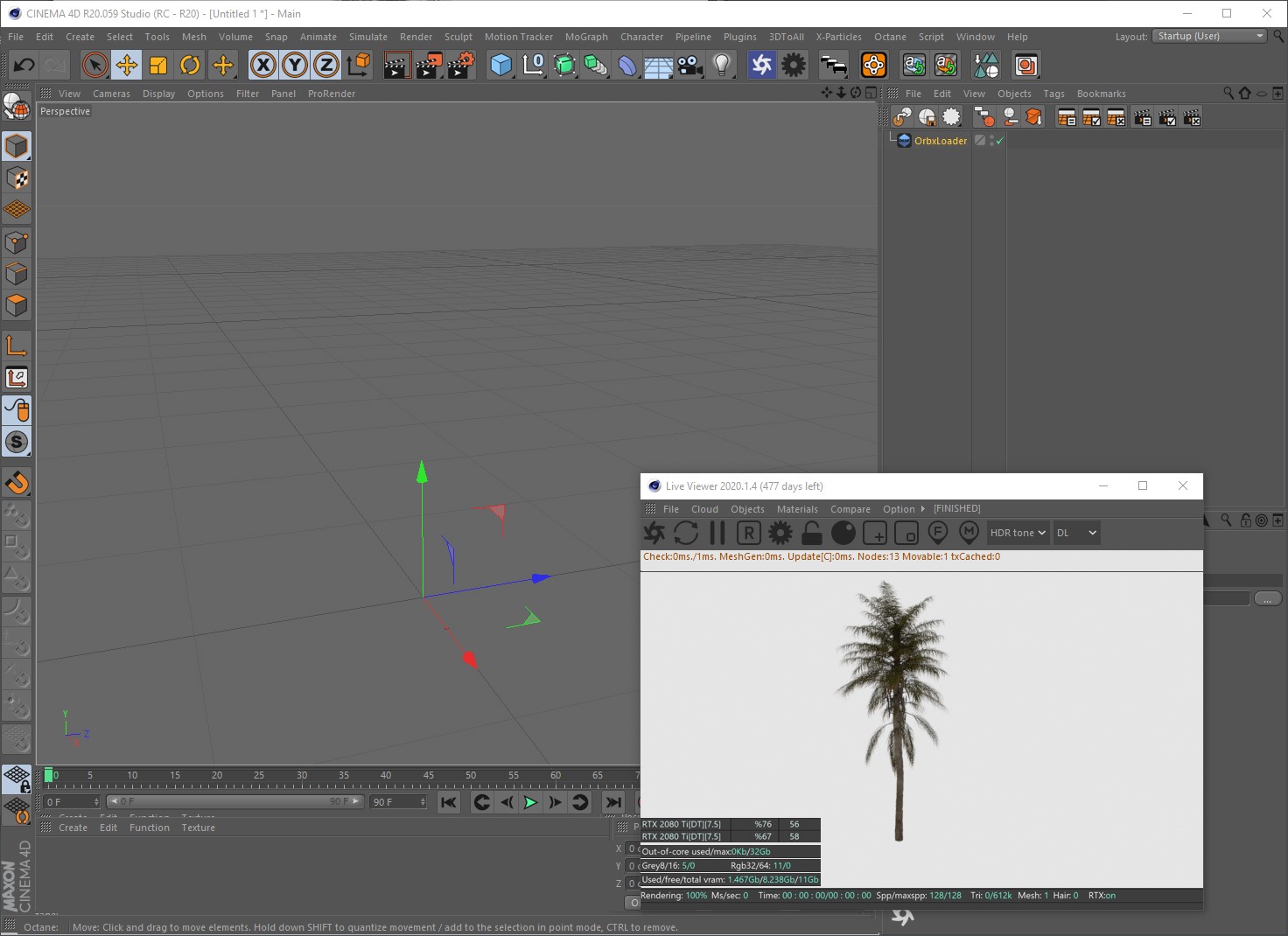Toggle the Live Viewer lock resolution icon
The height and width of the screenshot is (936, 1288).
(812, 533)
